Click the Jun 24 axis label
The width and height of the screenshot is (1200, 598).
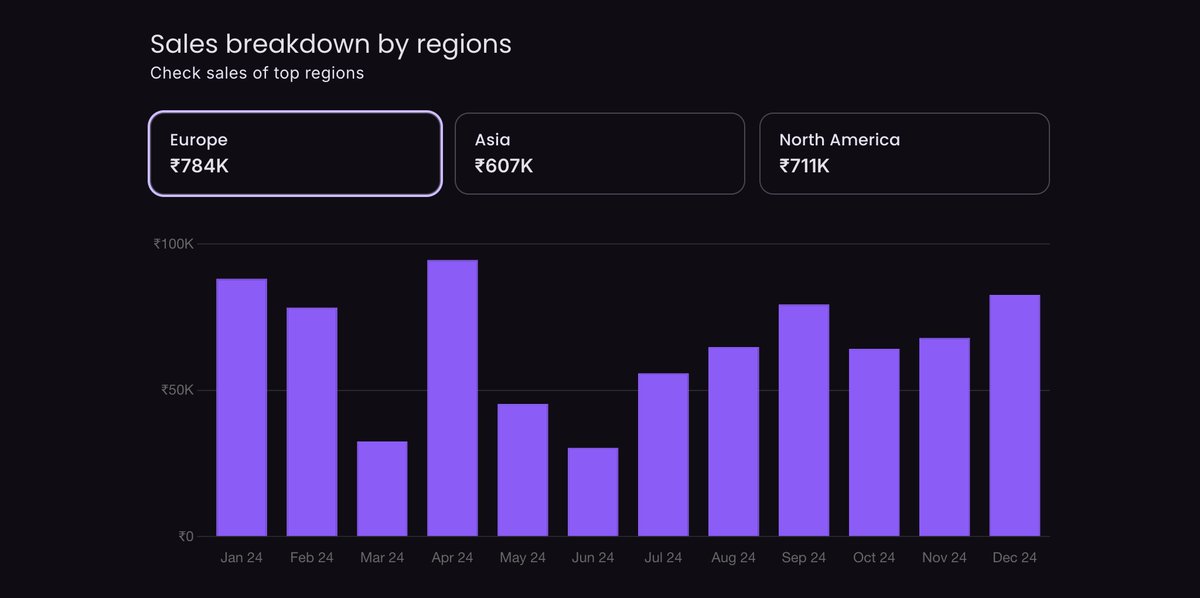click(x=593, y=558)
